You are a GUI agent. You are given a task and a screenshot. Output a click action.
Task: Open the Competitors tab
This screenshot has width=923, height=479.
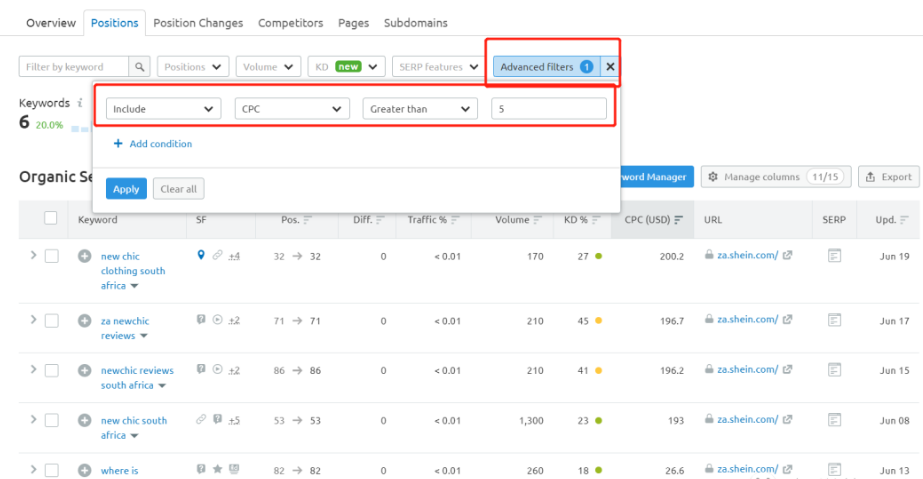coord(290,23)
